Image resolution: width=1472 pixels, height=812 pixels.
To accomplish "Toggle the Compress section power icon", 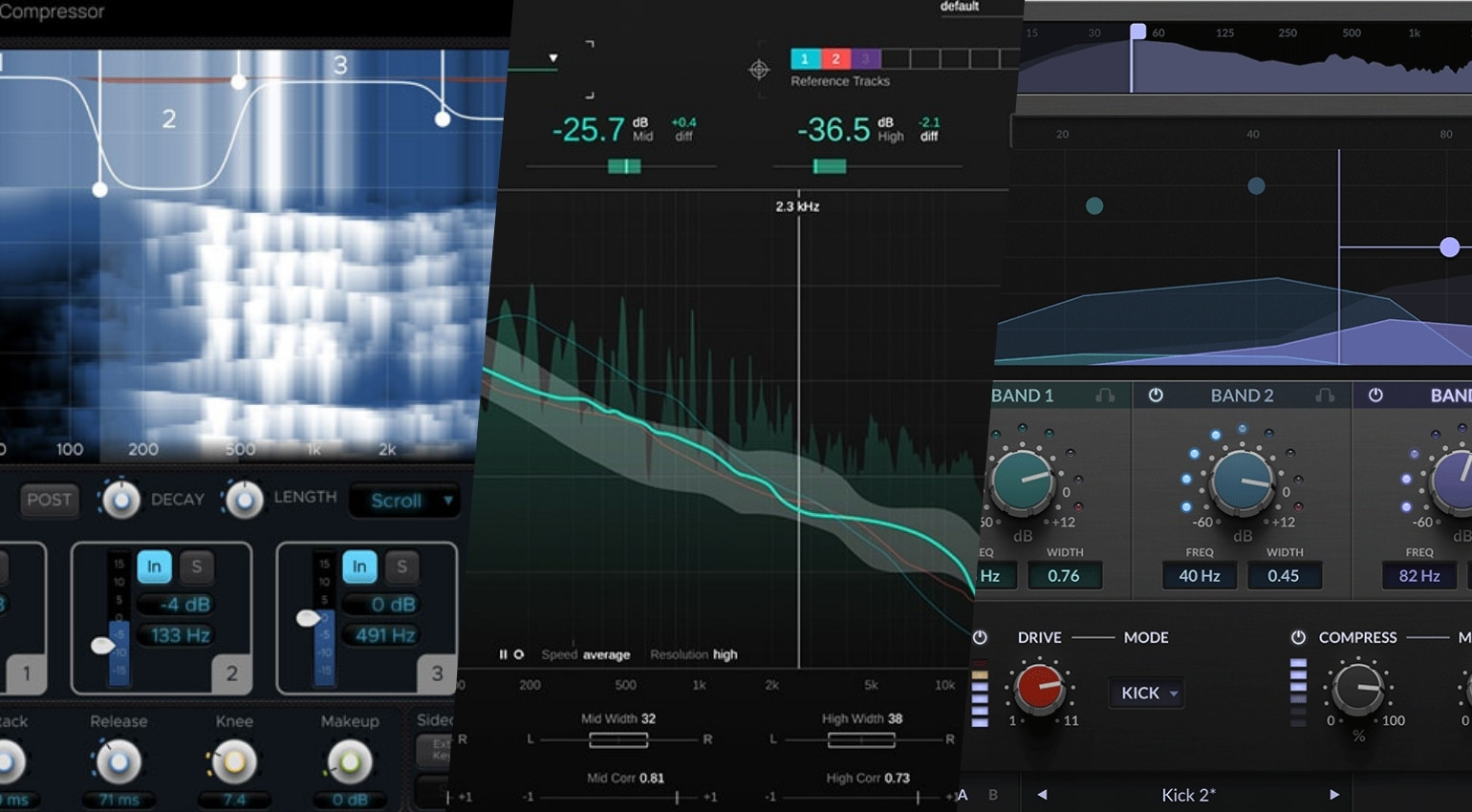I will (x=1297, y=637).
